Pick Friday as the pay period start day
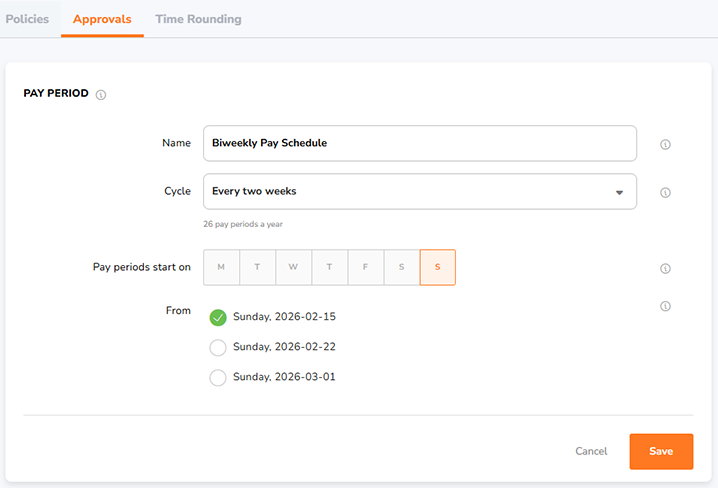The width and height of the screenshot is (718, 488). tap(365, 268)
